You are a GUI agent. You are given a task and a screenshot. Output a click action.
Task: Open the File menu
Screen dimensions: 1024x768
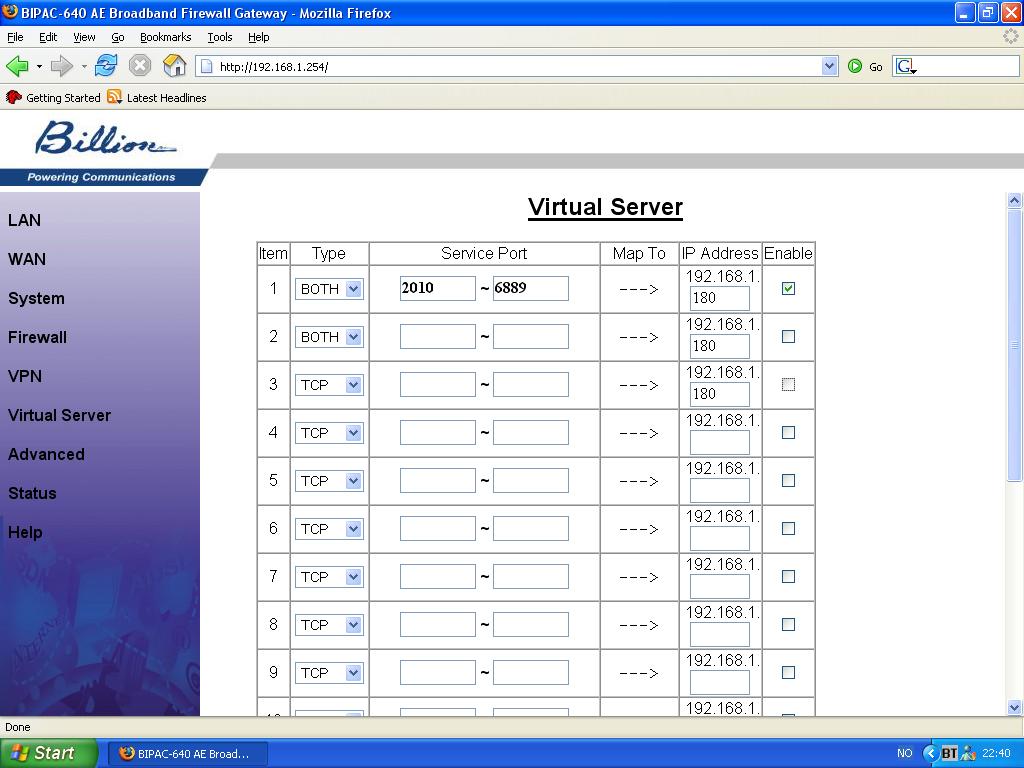(15, 37)
